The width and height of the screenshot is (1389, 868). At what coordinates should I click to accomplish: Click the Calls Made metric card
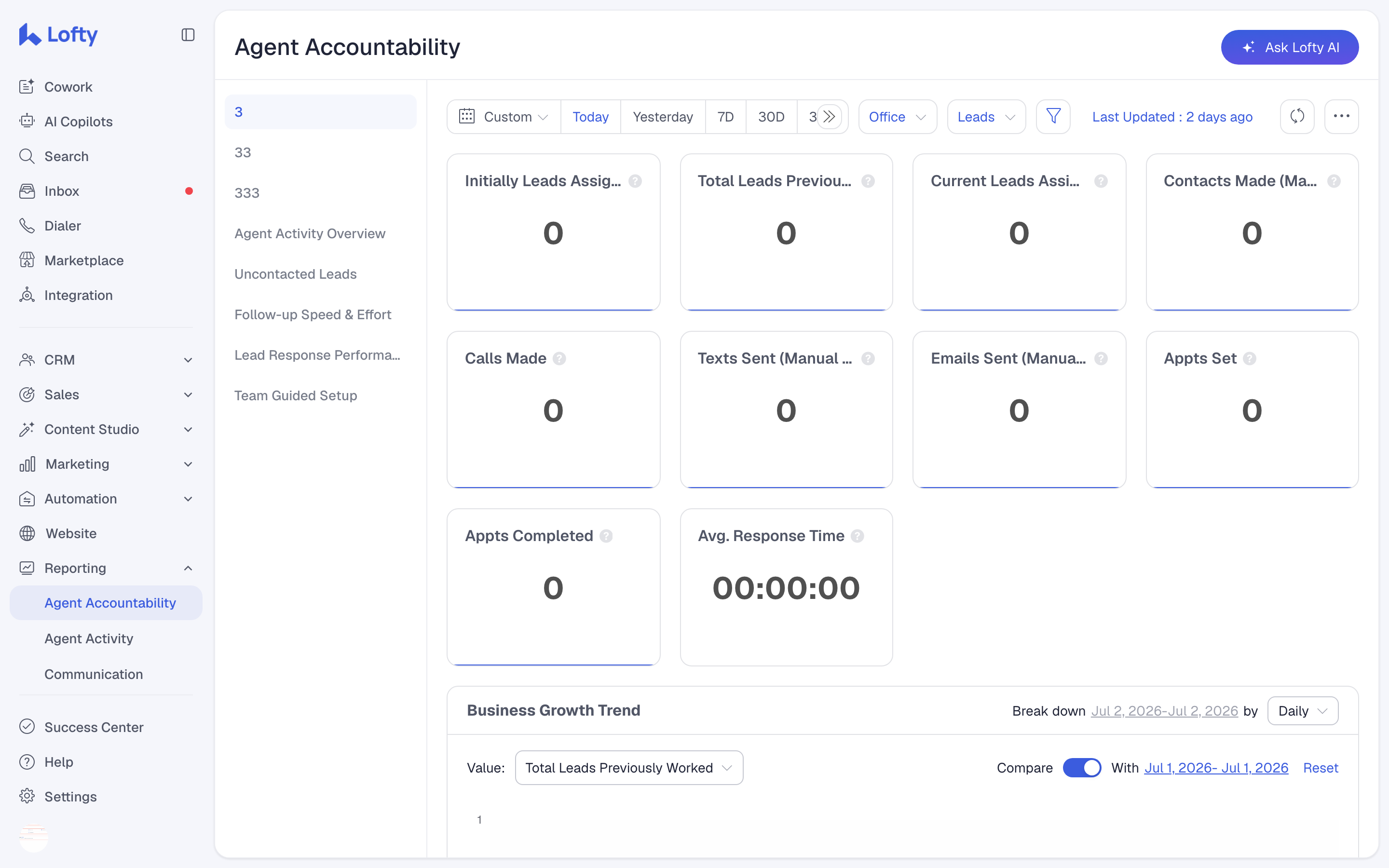click(553, 409)
